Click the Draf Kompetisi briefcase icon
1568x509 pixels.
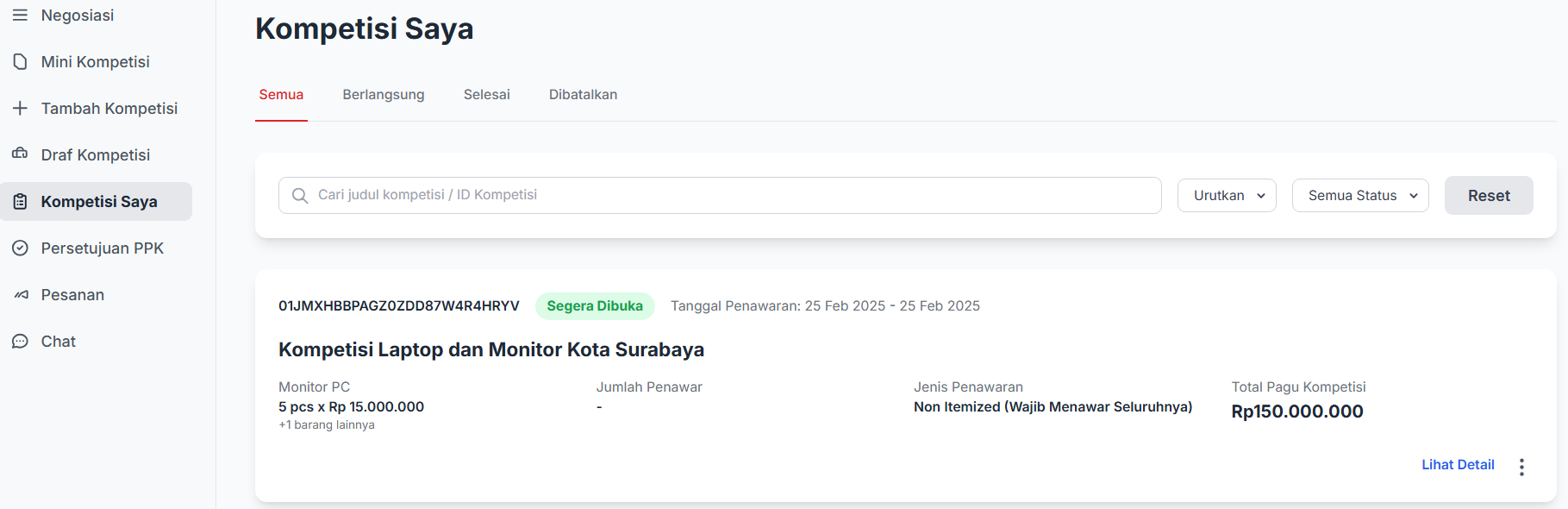point(20,154)
